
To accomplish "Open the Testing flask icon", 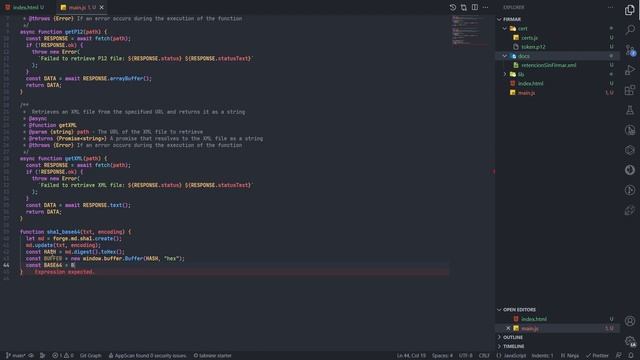I will tap(630, 110).
